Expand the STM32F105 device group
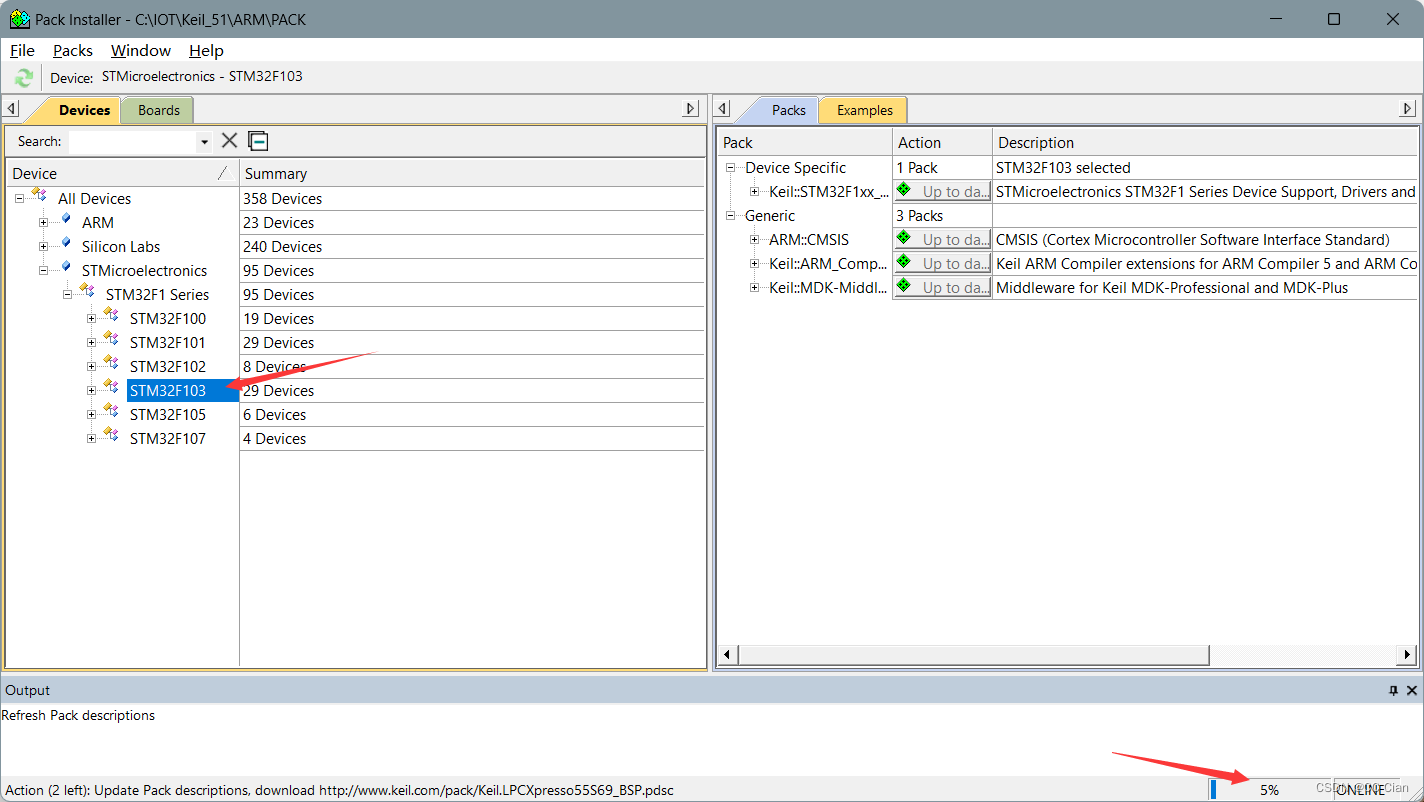Viewport: 1424px width, 802px height. pos(91,414)
